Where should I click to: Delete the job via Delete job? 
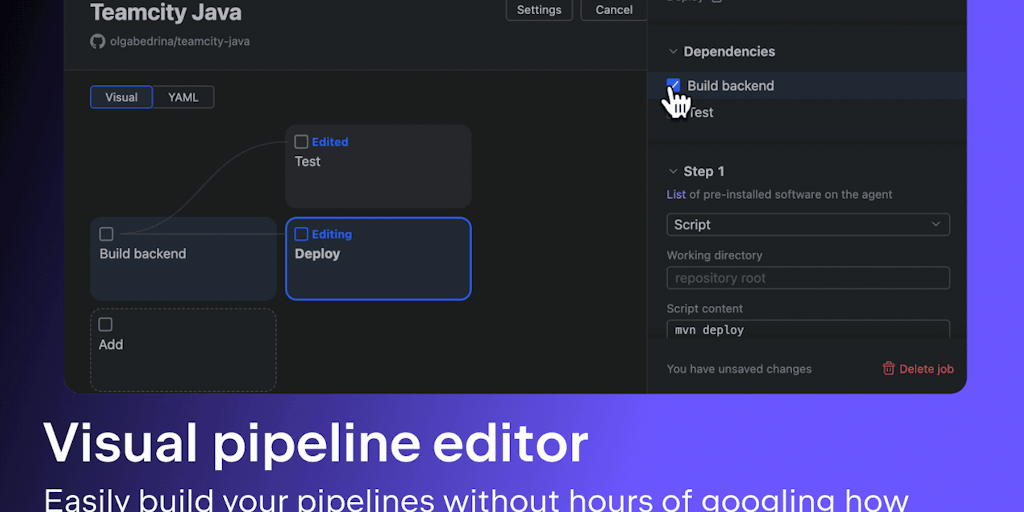(x=918, y=369)
